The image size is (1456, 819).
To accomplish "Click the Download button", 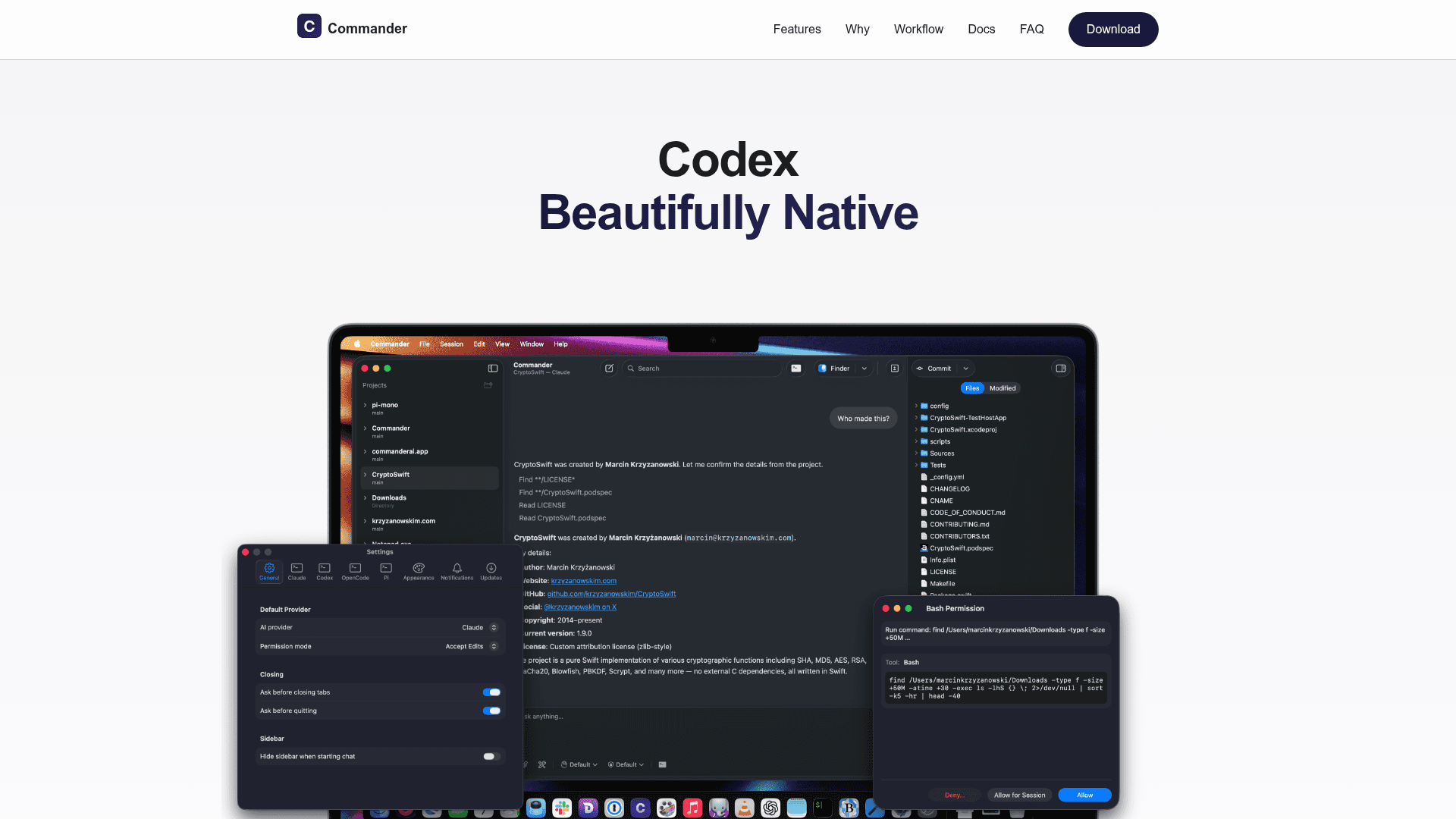I will click(x=1112, y=29).
